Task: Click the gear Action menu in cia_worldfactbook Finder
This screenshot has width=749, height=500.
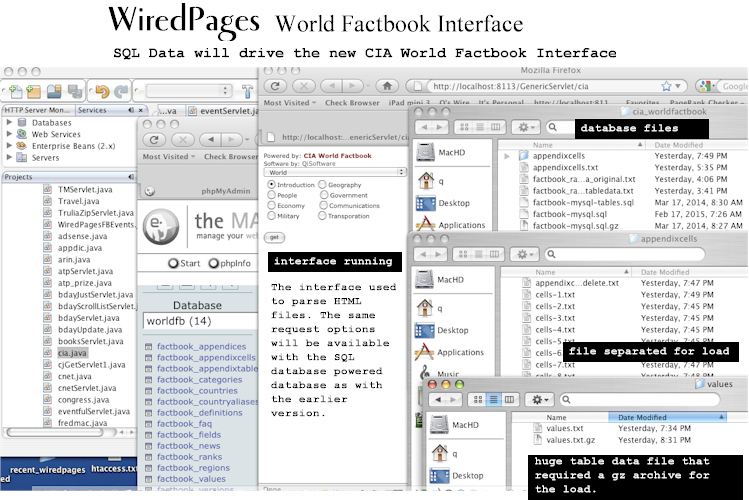Action: (526, 127)
